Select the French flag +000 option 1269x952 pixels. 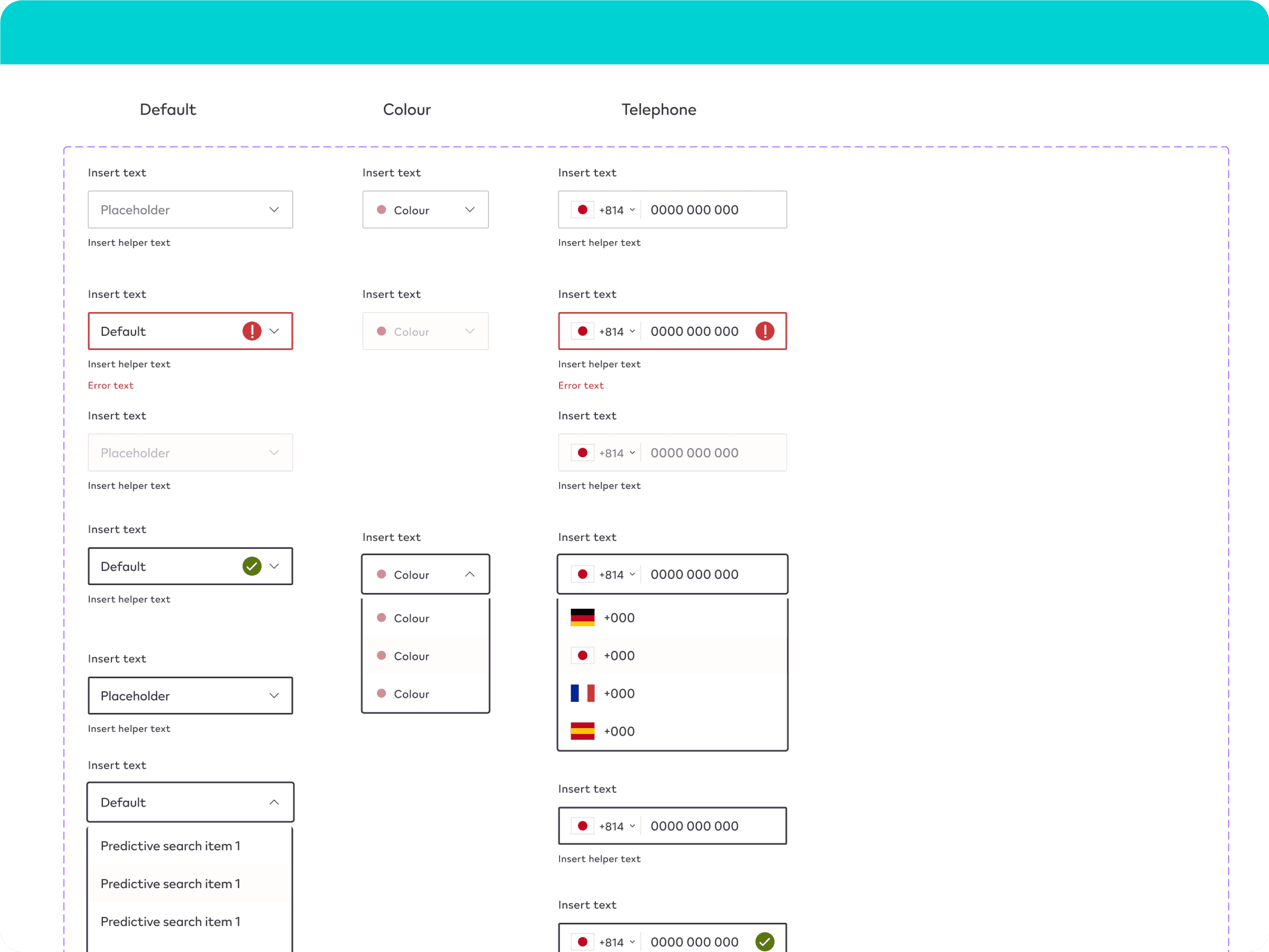672,693
